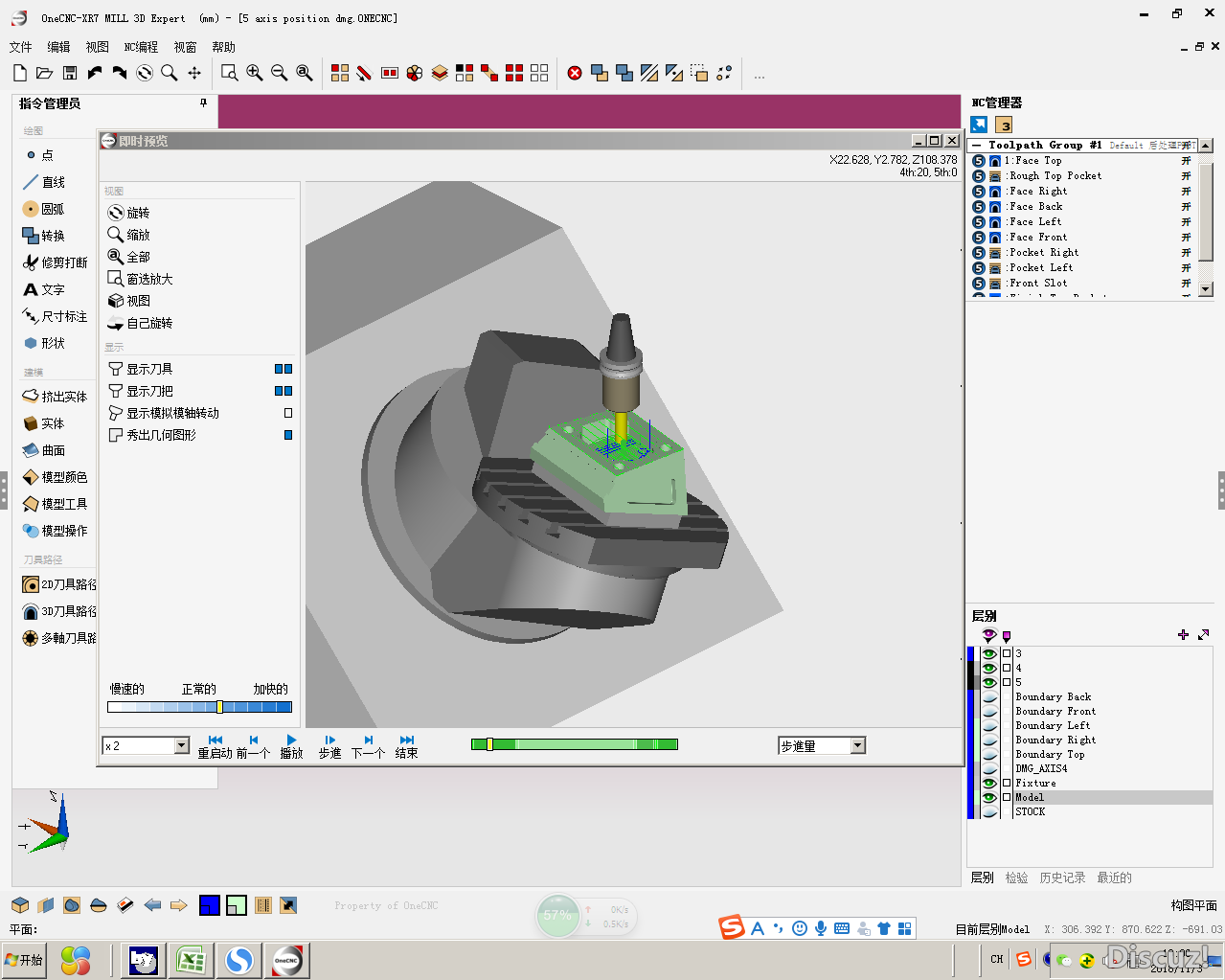Select the pan cross-arrows tool
Image resolution: width=1225 pixels, height=980 pixels.
point(194,73)
